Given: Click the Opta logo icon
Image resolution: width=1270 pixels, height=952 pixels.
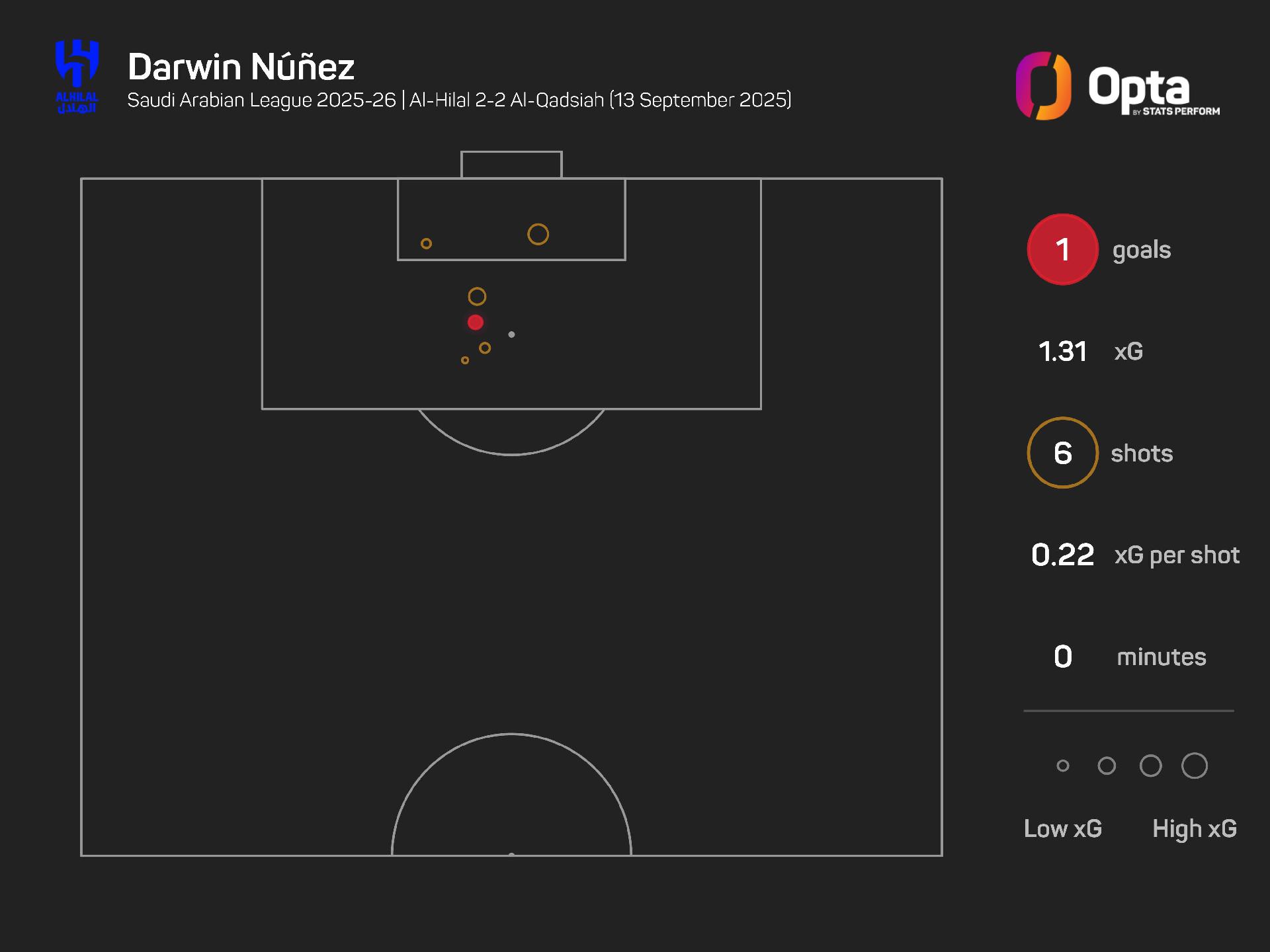Looking at the screenshot, I should click(1043, 86).
